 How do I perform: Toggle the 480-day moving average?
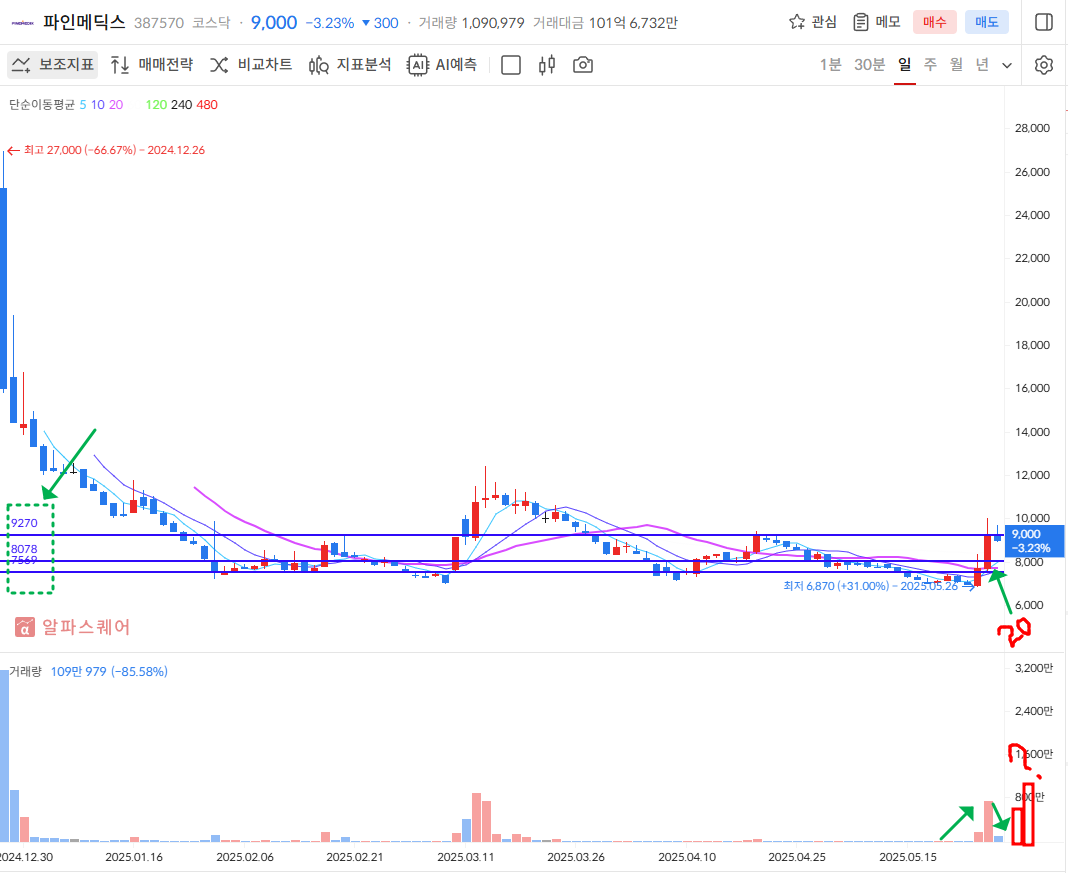(x=207, y=105)
